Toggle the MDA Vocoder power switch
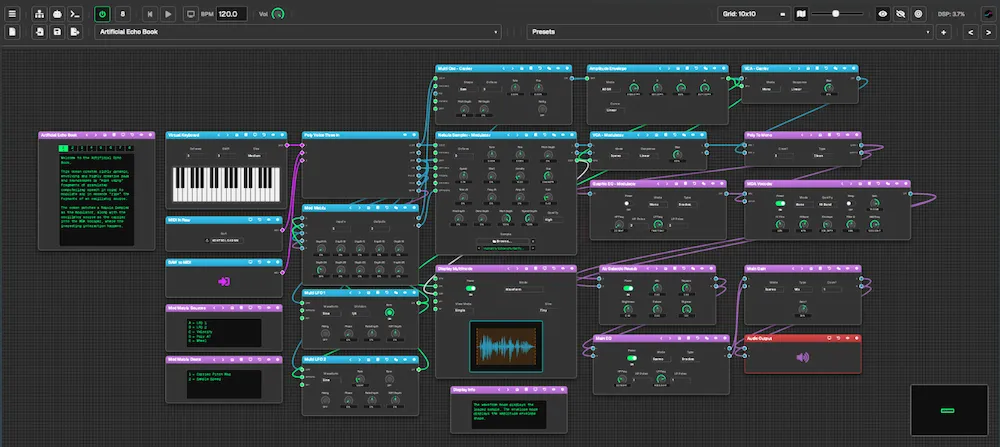This screenshot has width=1000, height=447. tap(780, 204)
